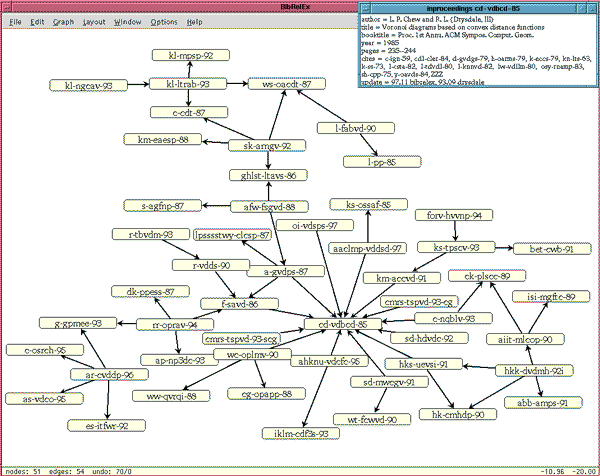
Task: Open the BibRelEx main window system menu button
Action: 7,7
